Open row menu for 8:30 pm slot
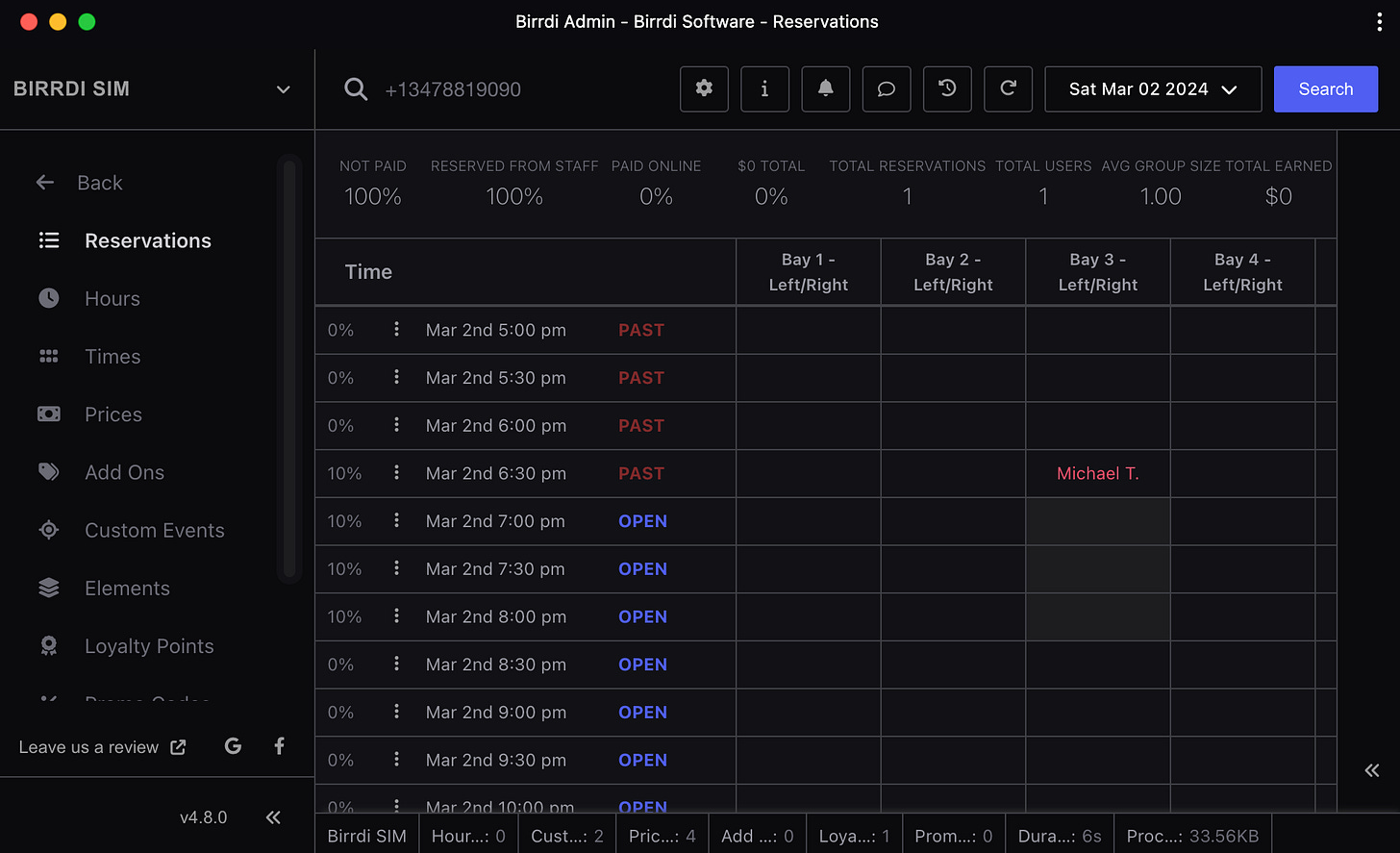 pos(396,664)
